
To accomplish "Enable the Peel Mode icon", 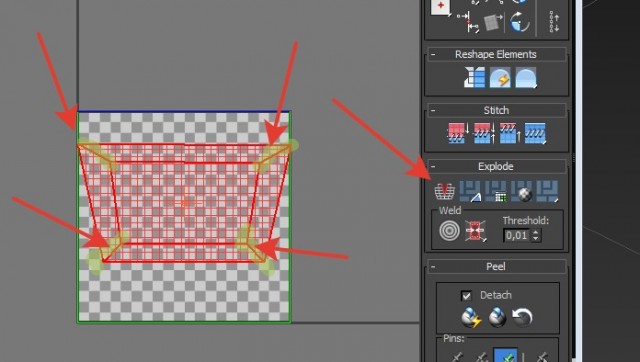I will (497, 318).
